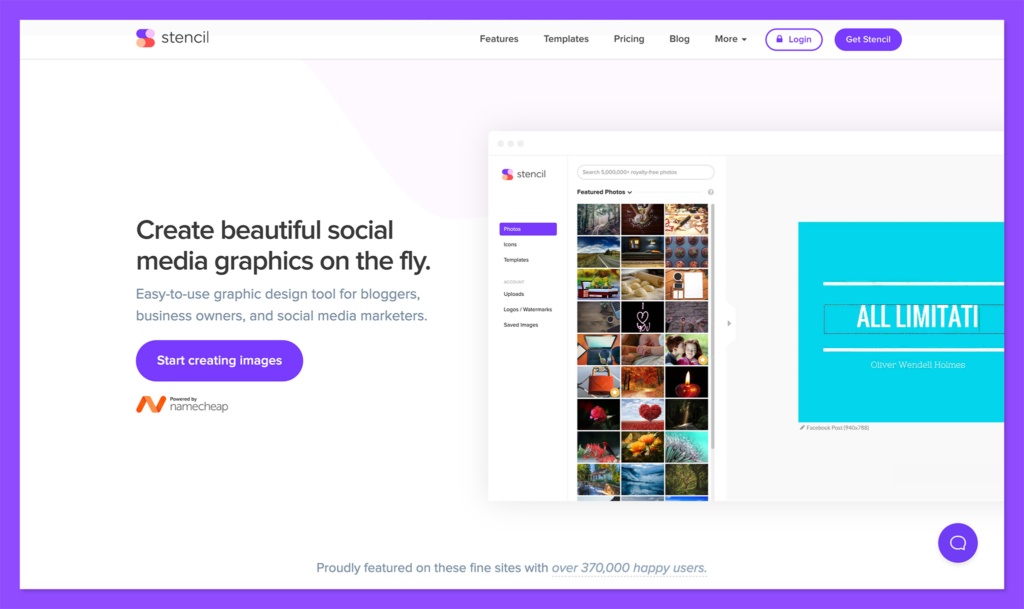Expand the right side panel arrow in the editor
Viewport: 1024px width, 609px height.
click(728, 322)
